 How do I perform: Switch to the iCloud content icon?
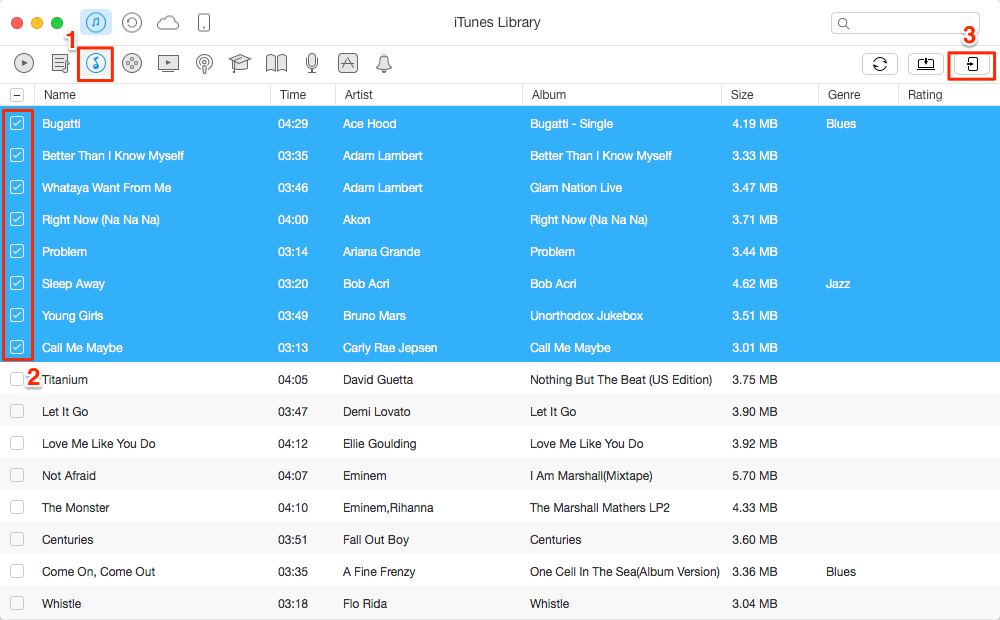pos(168,23)
